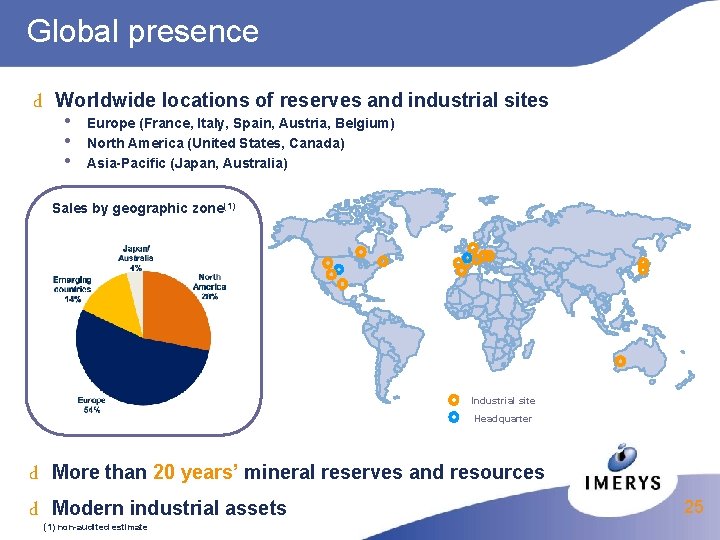Select the 'Asia-Pacific (Japan, Australia)' bullet
Viewport: 720px width, 540px height.
point(187,163)
